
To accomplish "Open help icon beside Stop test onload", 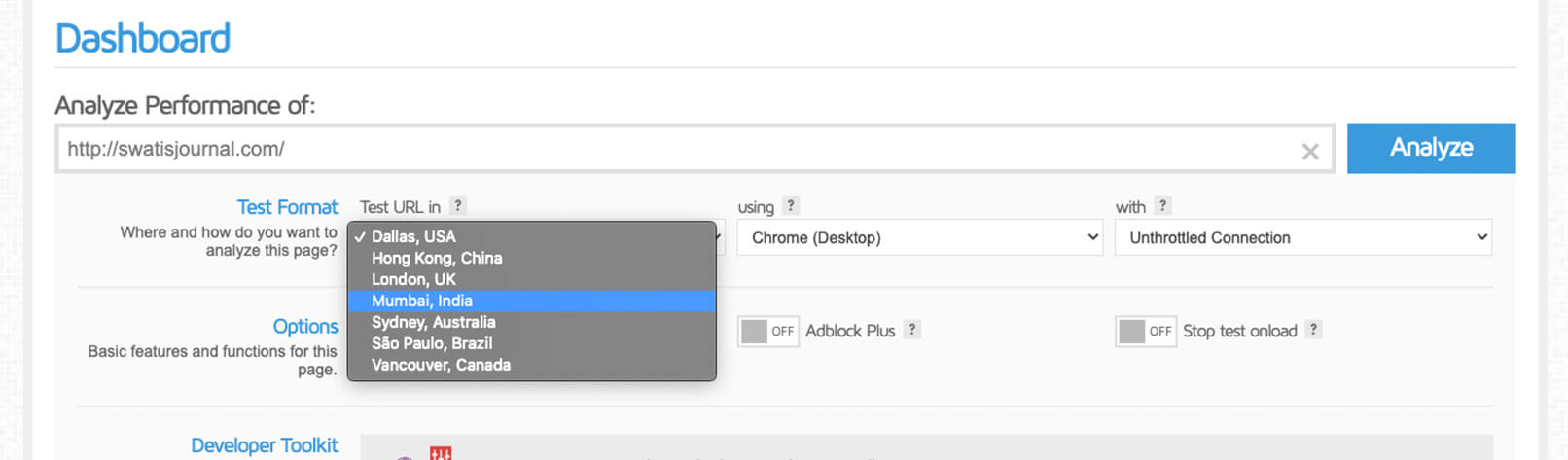I will tap(1313, 330).
